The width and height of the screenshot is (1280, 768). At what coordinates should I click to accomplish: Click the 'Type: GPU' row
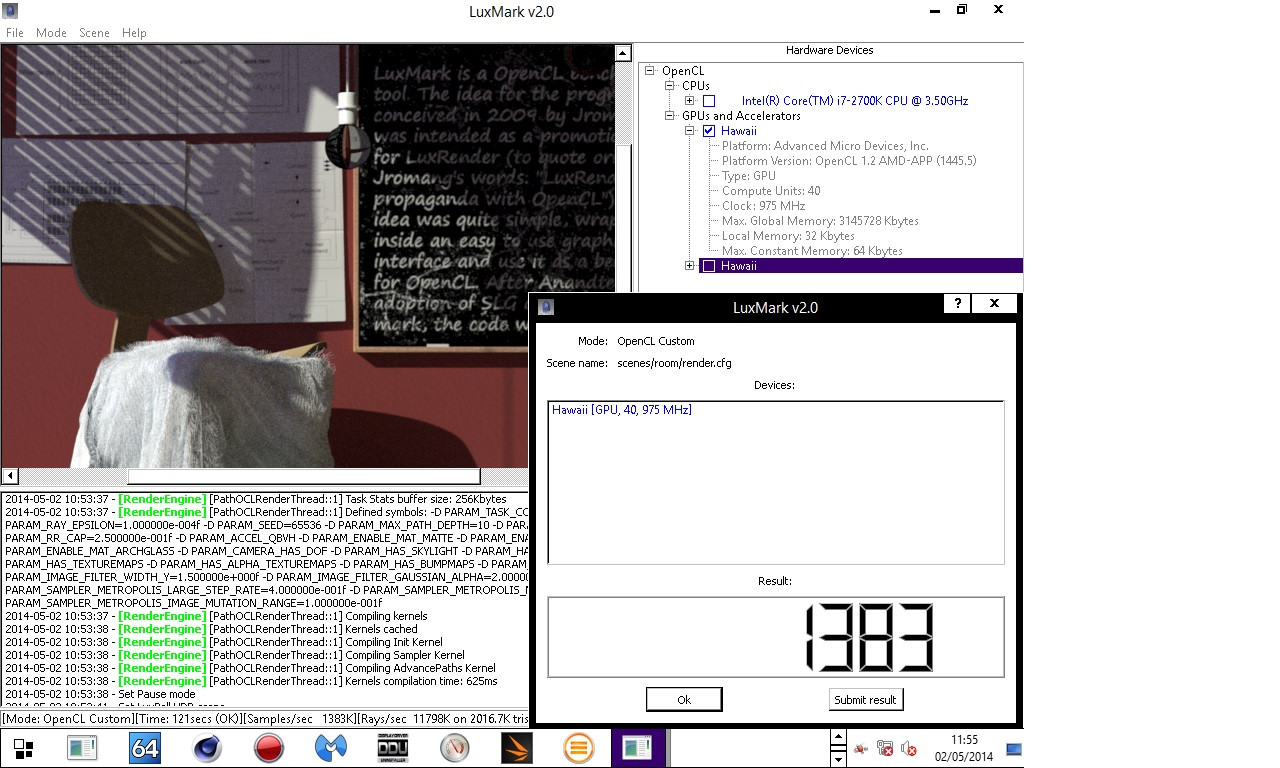point(749,176)
